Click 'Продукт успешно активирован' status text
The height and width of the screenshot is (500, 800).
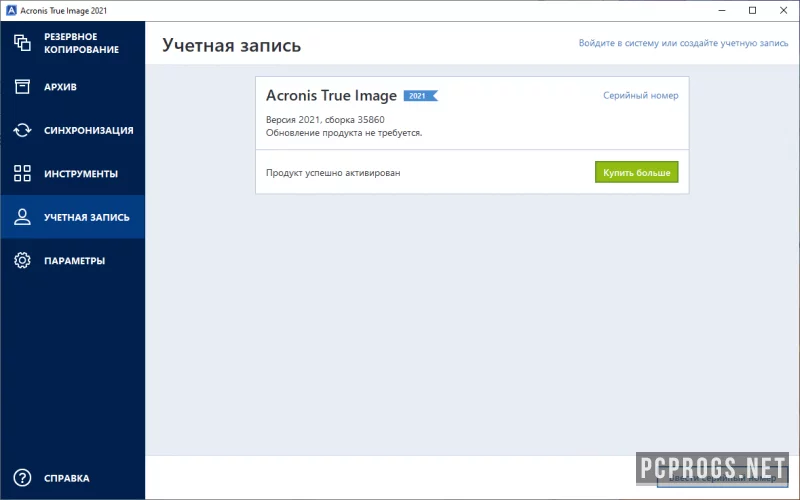pos(333,173)
